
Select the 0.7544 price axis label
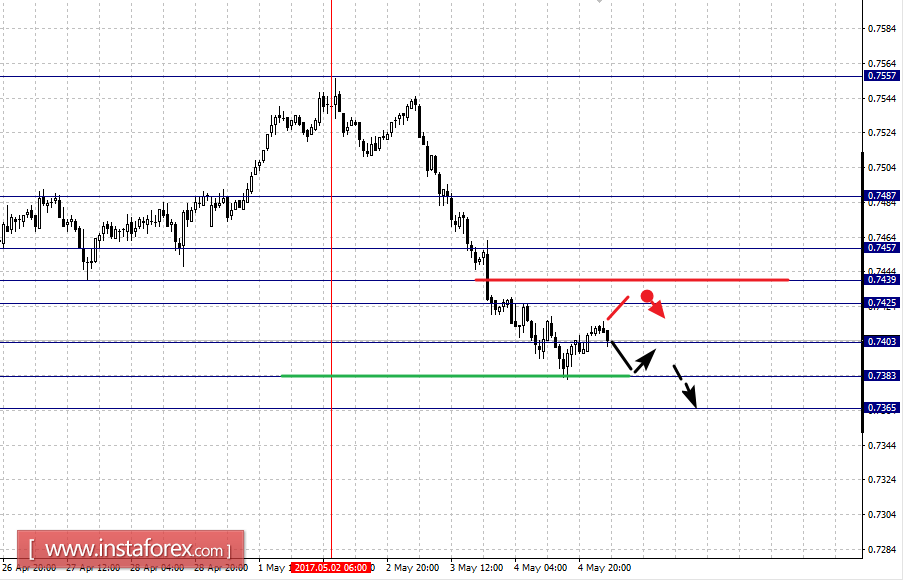point(882,99)
